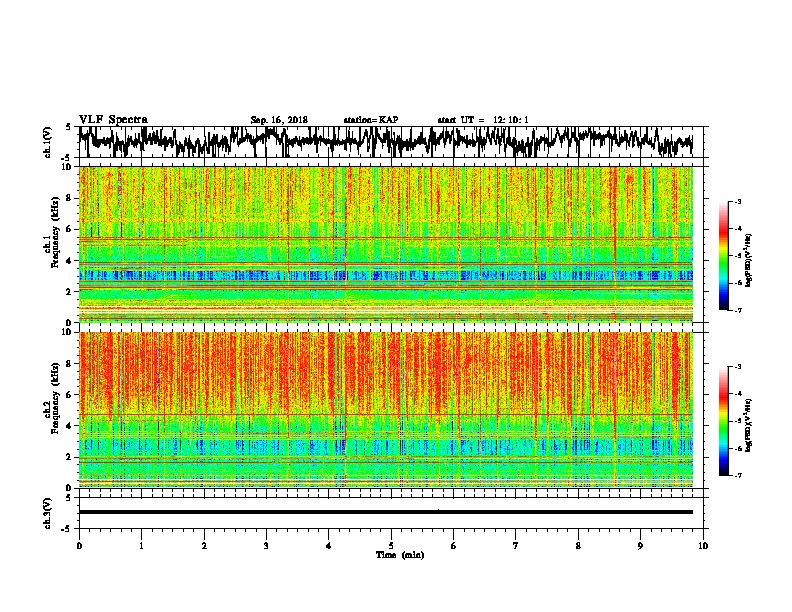Viewport: 792px width, 612px height.
Task: Click time axis tick label '1'
Action: (141, 546)
